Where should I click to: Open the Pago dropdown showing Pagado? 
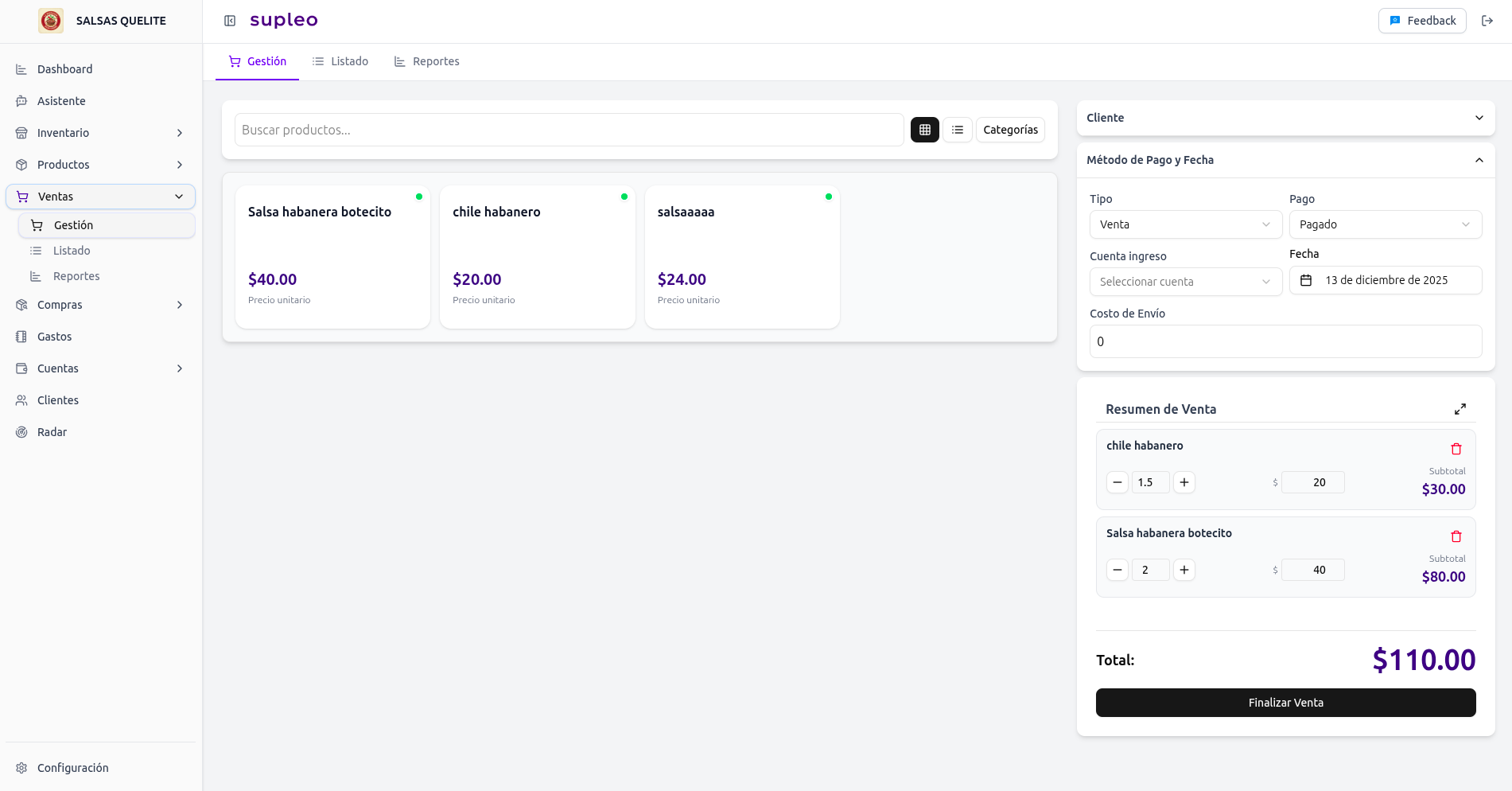1385,224
